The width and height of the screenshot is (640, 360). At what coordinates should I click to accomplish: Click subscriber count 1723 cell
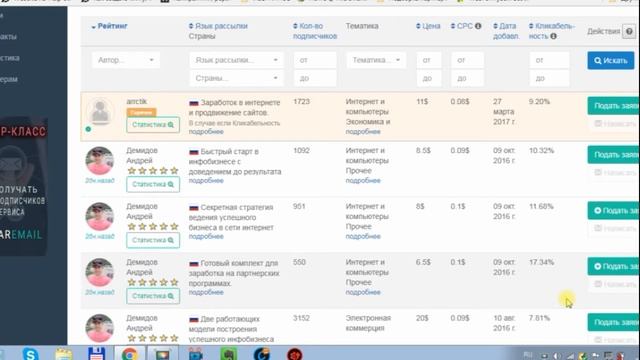[301, 102]
